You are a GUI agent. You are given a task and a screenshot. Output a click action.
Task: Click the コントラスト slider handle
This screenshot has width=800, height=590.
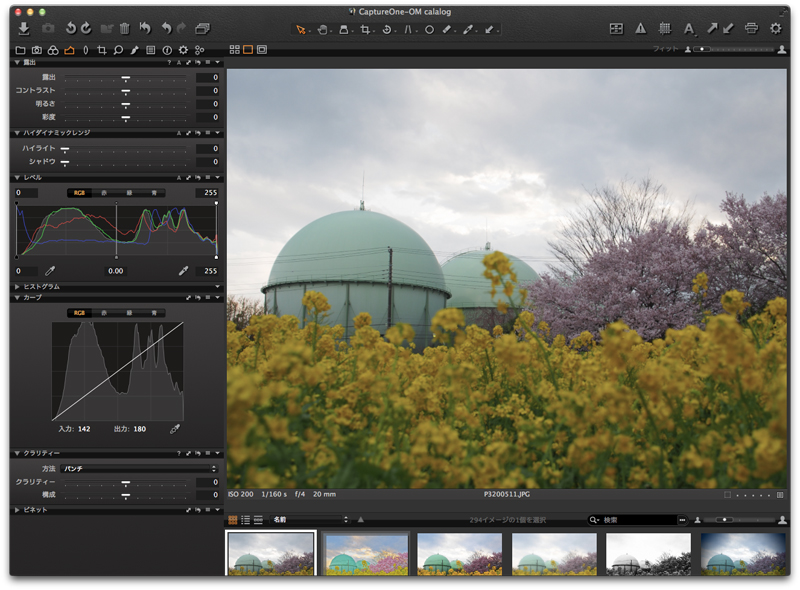click(x=126, y=91)
